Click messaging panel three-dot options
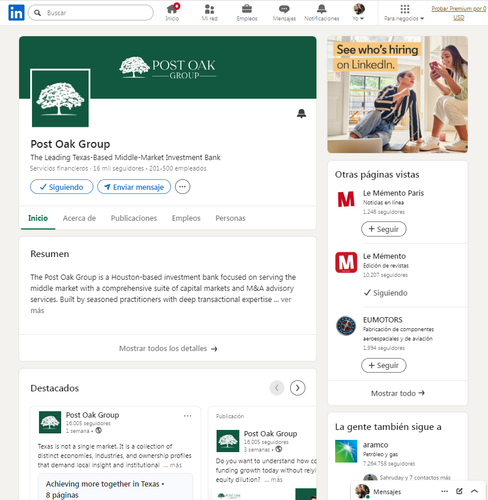 (x=444, y=491)
